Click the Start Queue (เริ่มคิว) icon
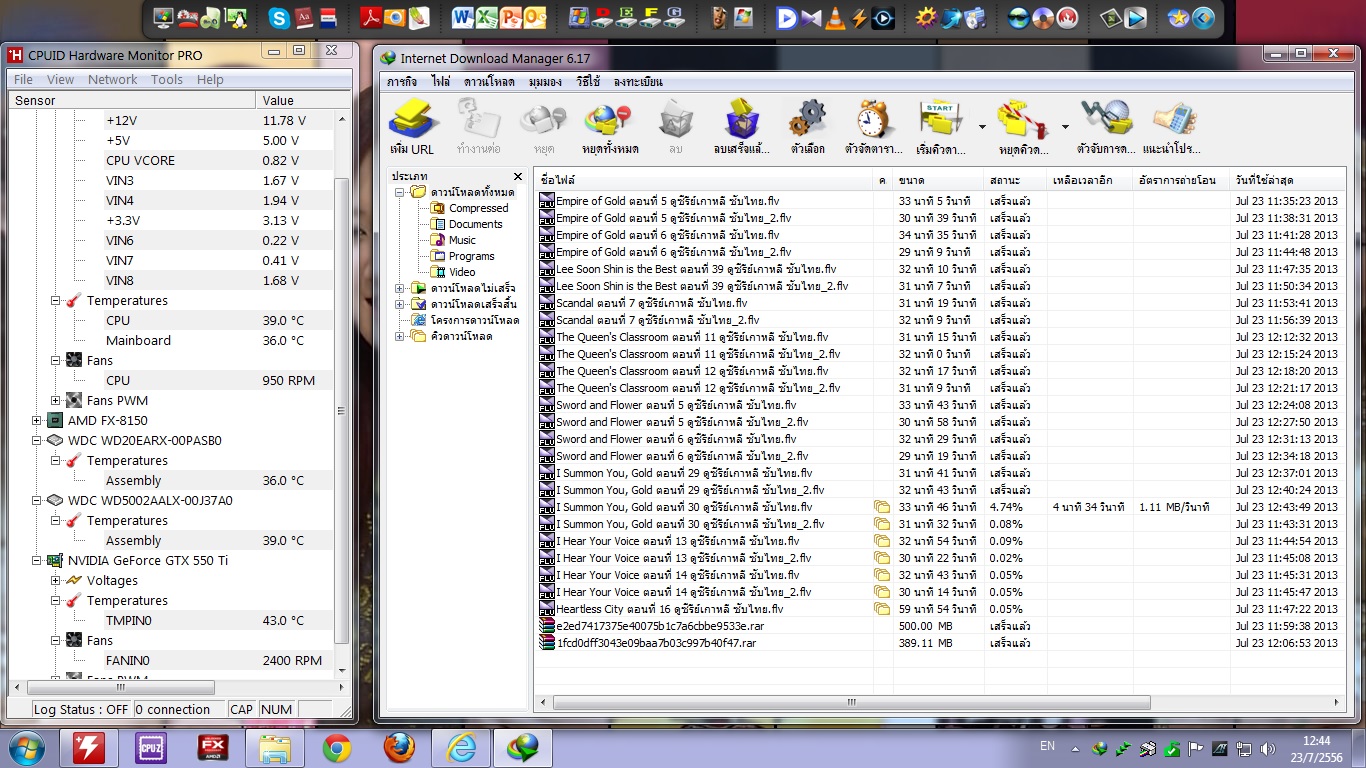The height and width of the screenshot is (768, 1366). pos(941,127)
